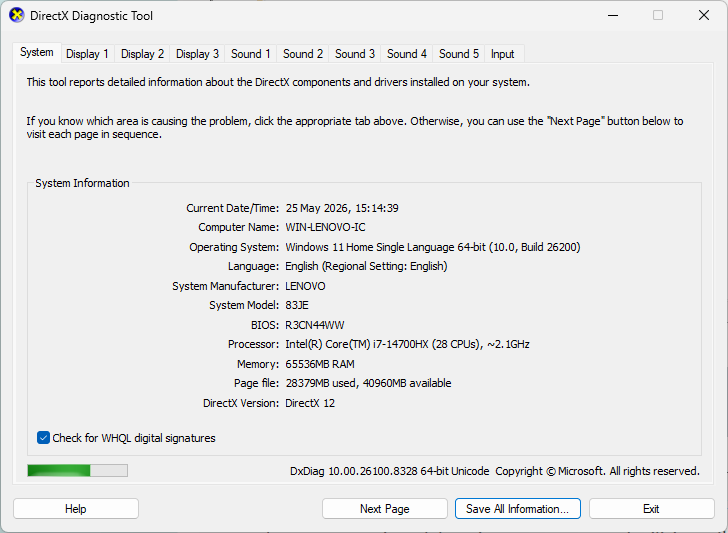Click the Processor label
The image size is (728, 533).
click(254, 344)
